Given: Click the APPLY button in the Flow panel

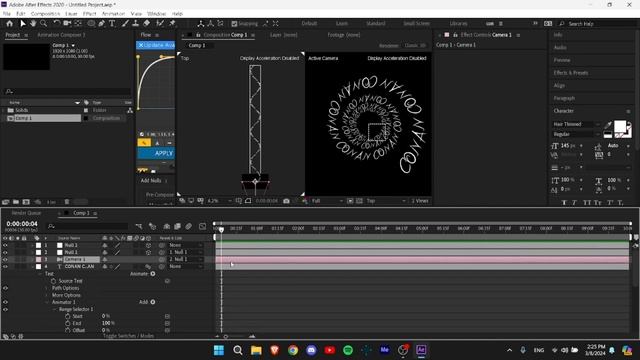Looking at the screenshot, I should [156, 153].
